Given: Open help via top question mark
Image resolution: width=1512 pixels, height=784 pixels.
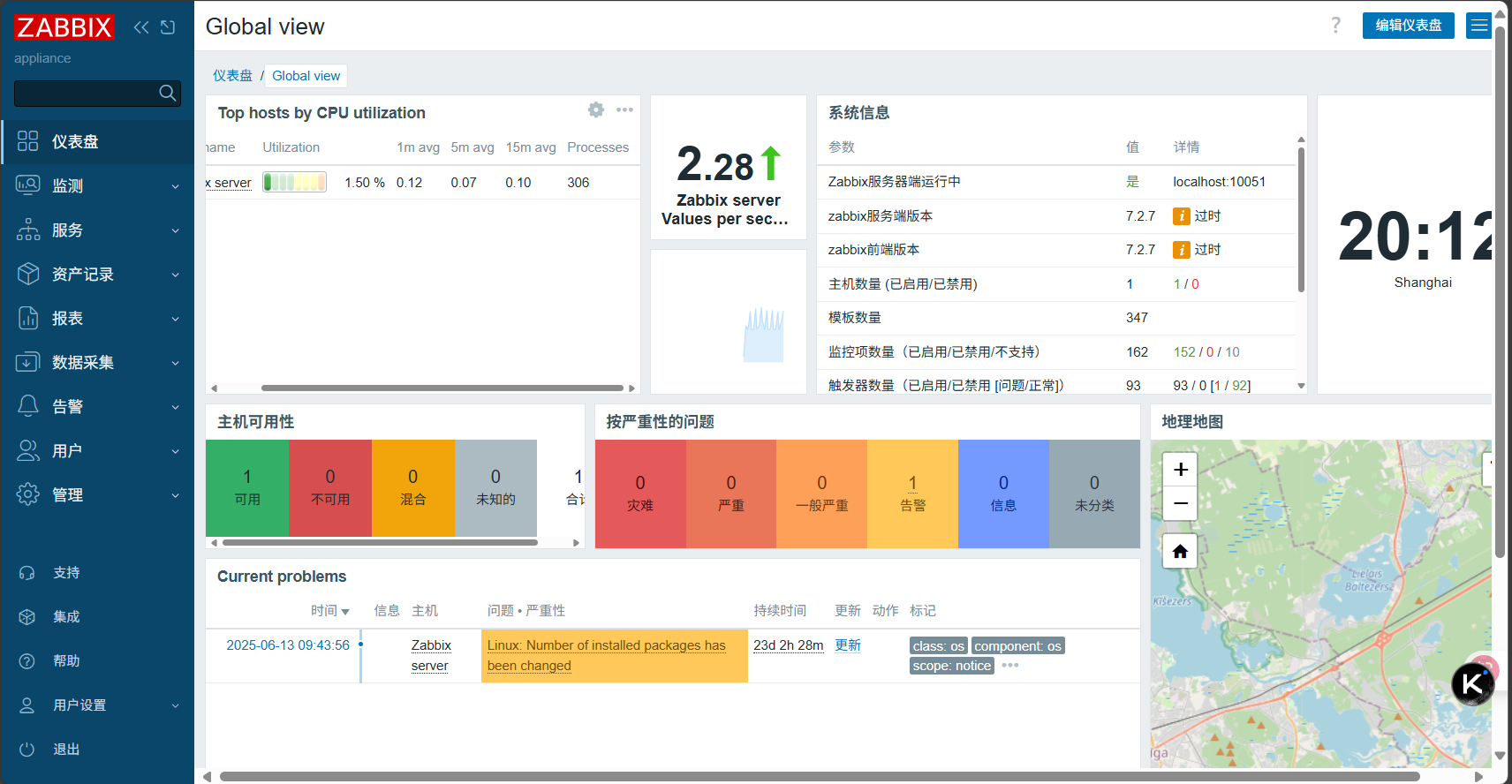Looking at the screenshot, I should 1335,26.
